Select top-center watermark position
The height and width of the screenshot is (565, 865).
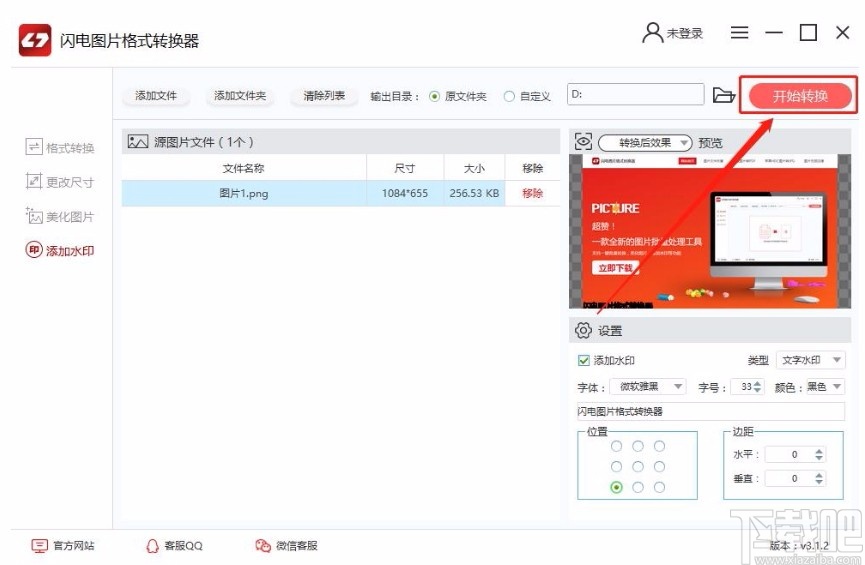(638, 446)
